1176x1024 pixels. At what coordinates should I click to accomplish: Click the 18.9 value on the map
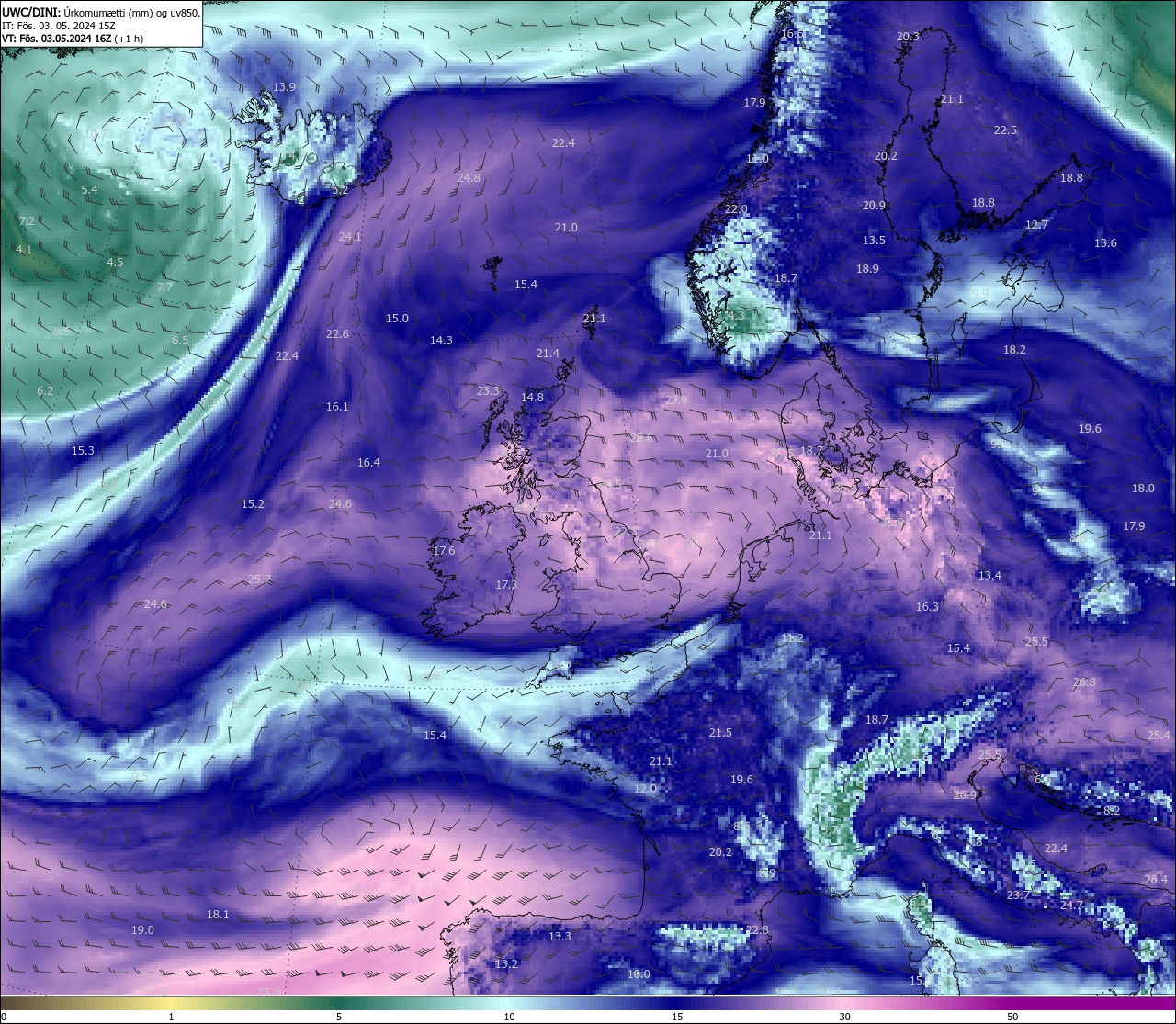coord(867,269)
